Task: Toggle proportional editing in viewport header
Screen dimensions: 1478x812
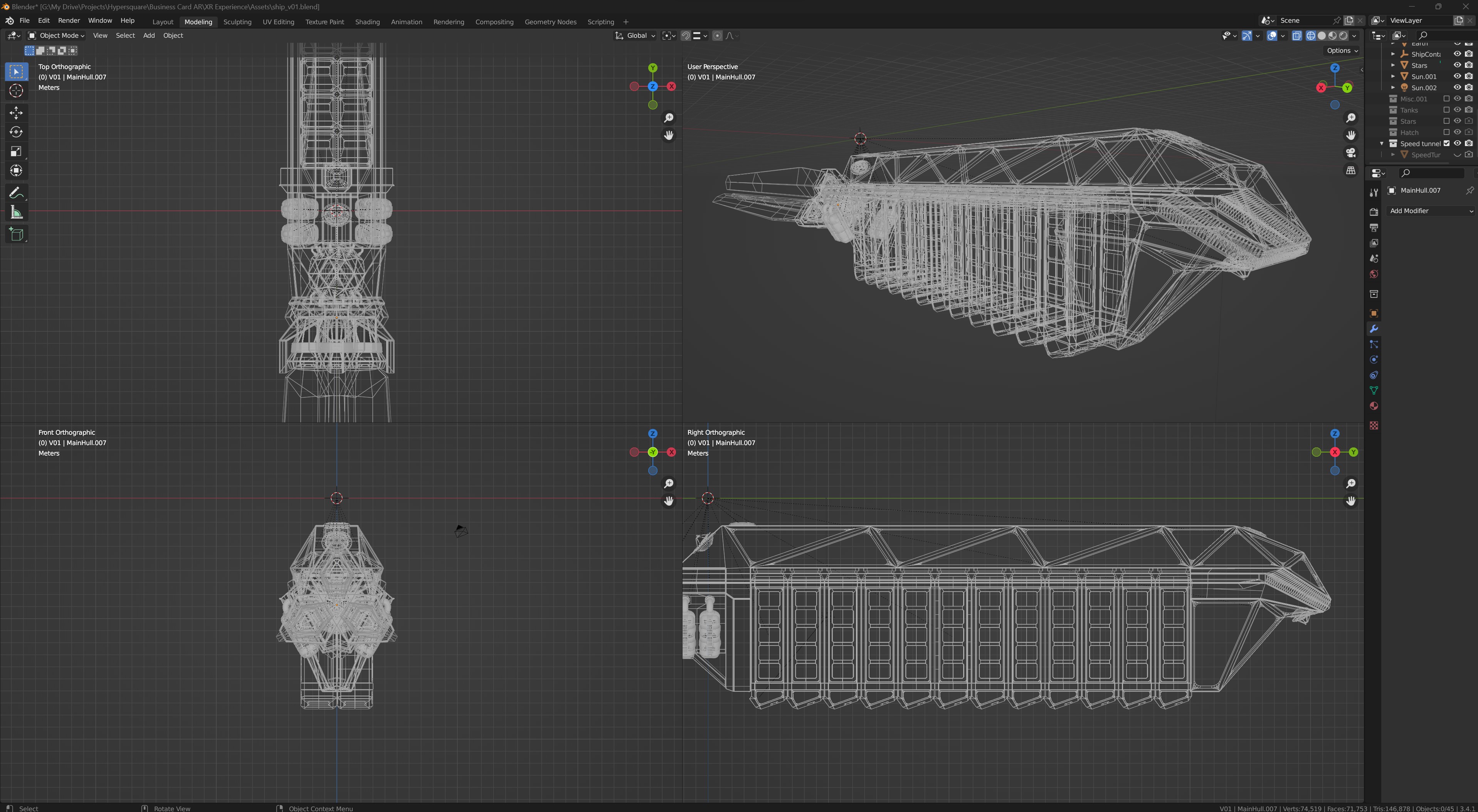Action: tap(717, 35)
